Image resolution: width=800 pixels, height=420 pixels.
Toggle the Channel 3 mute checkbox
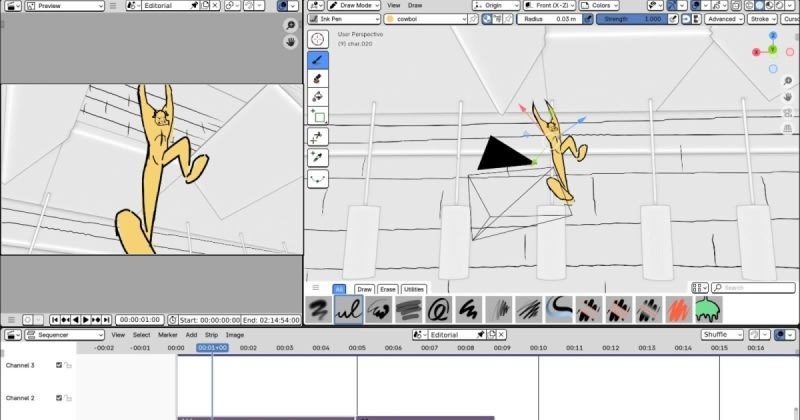pos(59,366)
